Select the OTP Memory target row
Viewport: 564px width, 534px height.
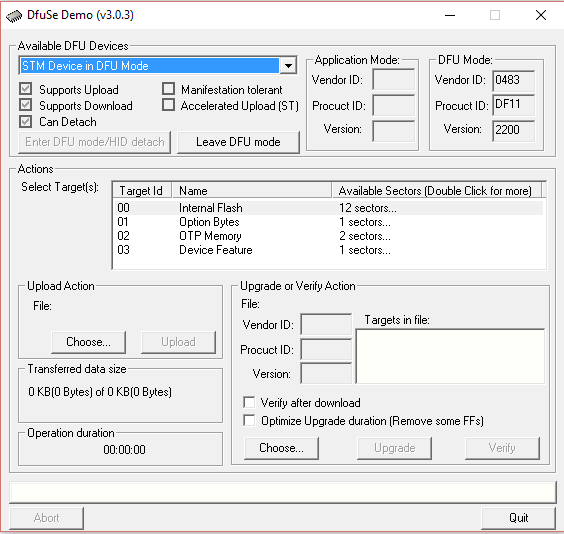click(x=329, y=236)
